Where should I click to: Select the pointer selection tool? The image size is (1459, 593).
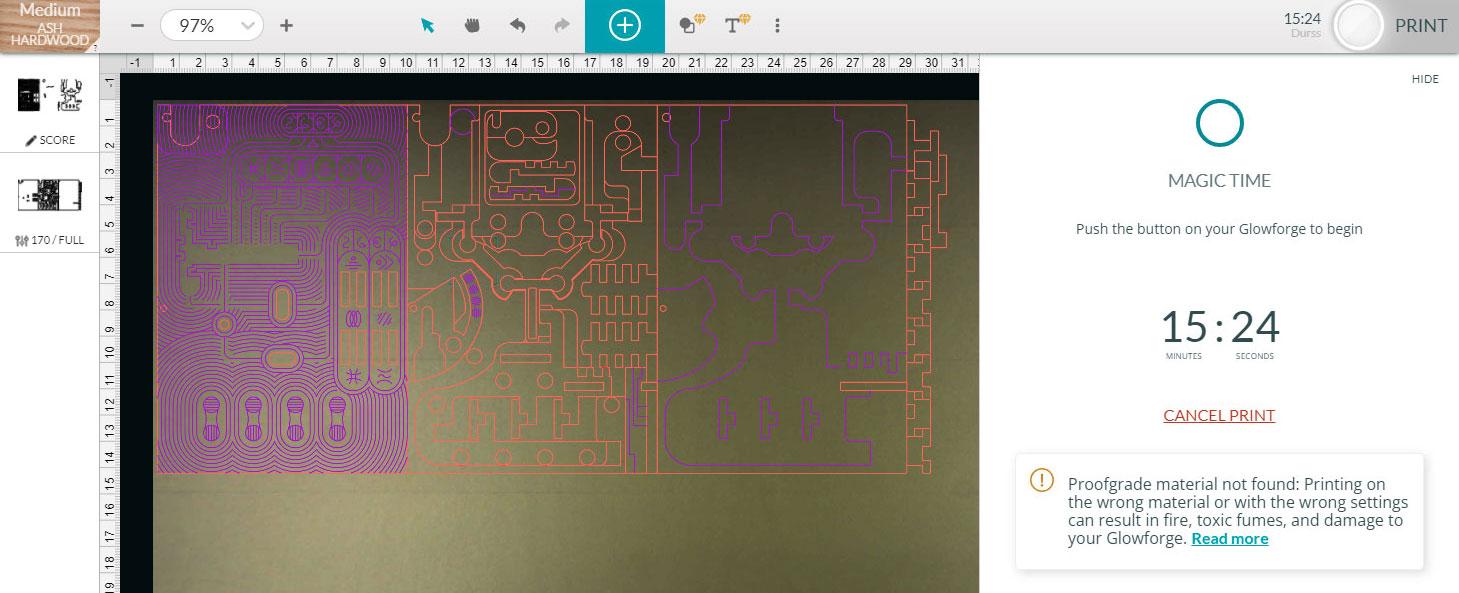pos(426,25)
